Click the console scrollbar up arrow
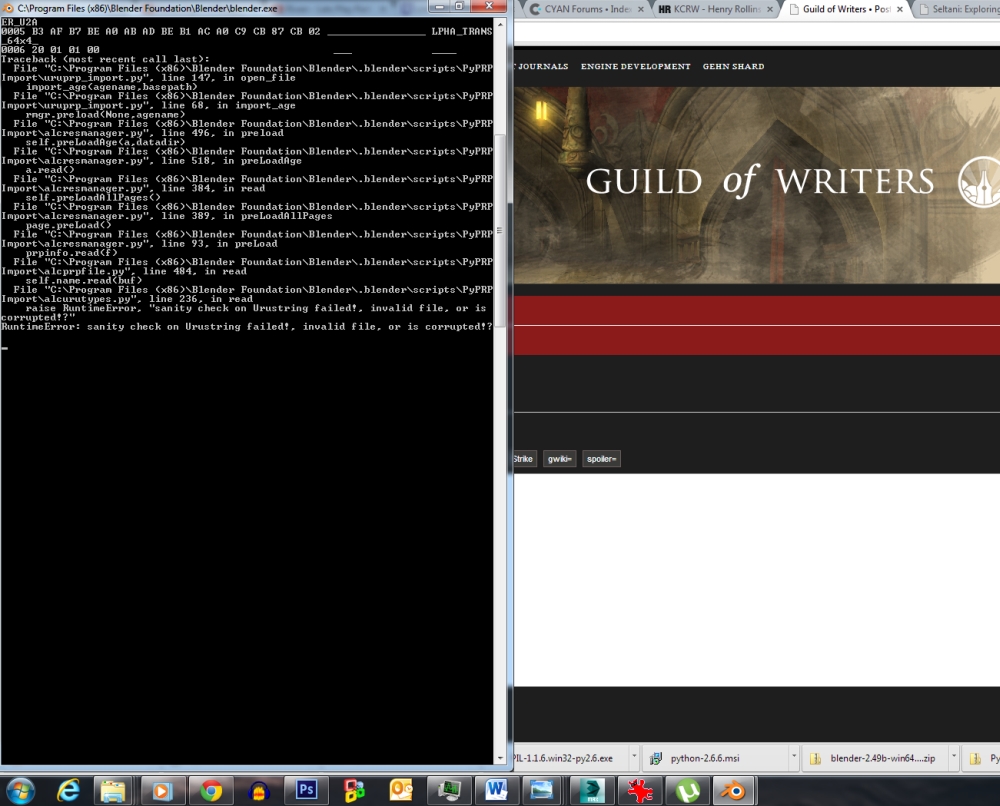The image size is (1000, 806). (500, 24)
